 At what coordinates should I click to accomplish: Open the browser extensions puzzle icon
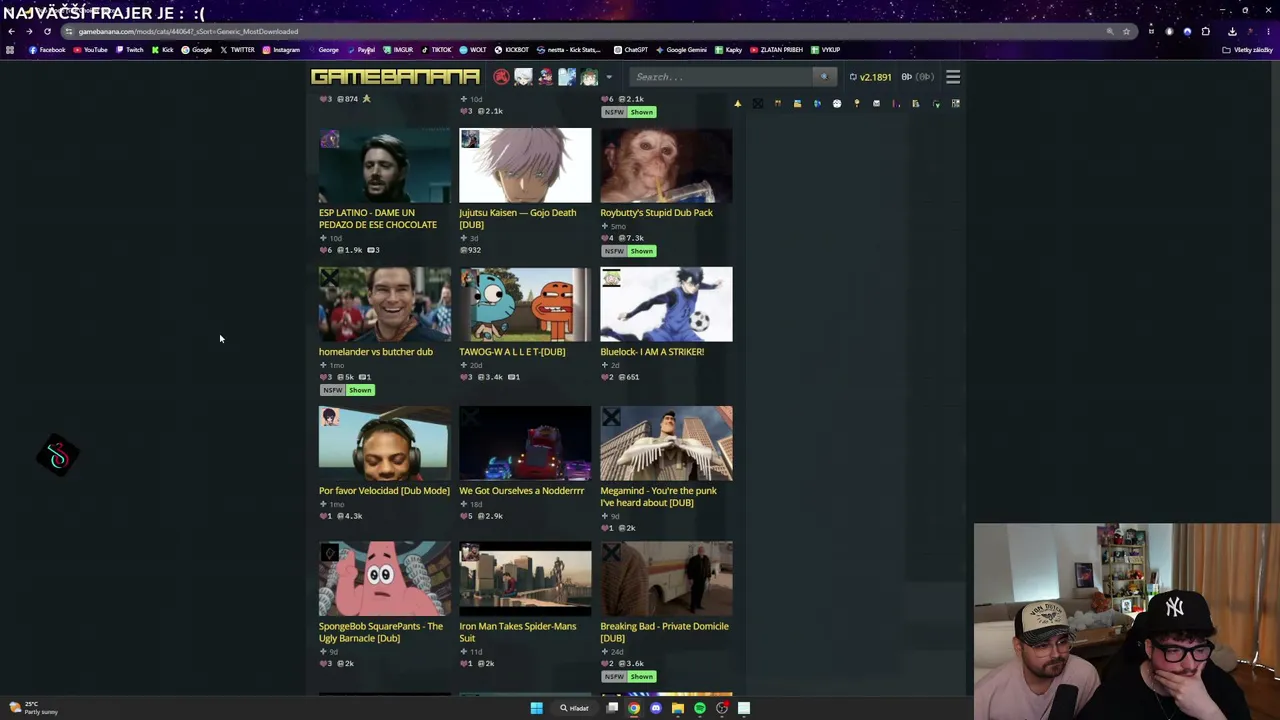[1206, 31]
